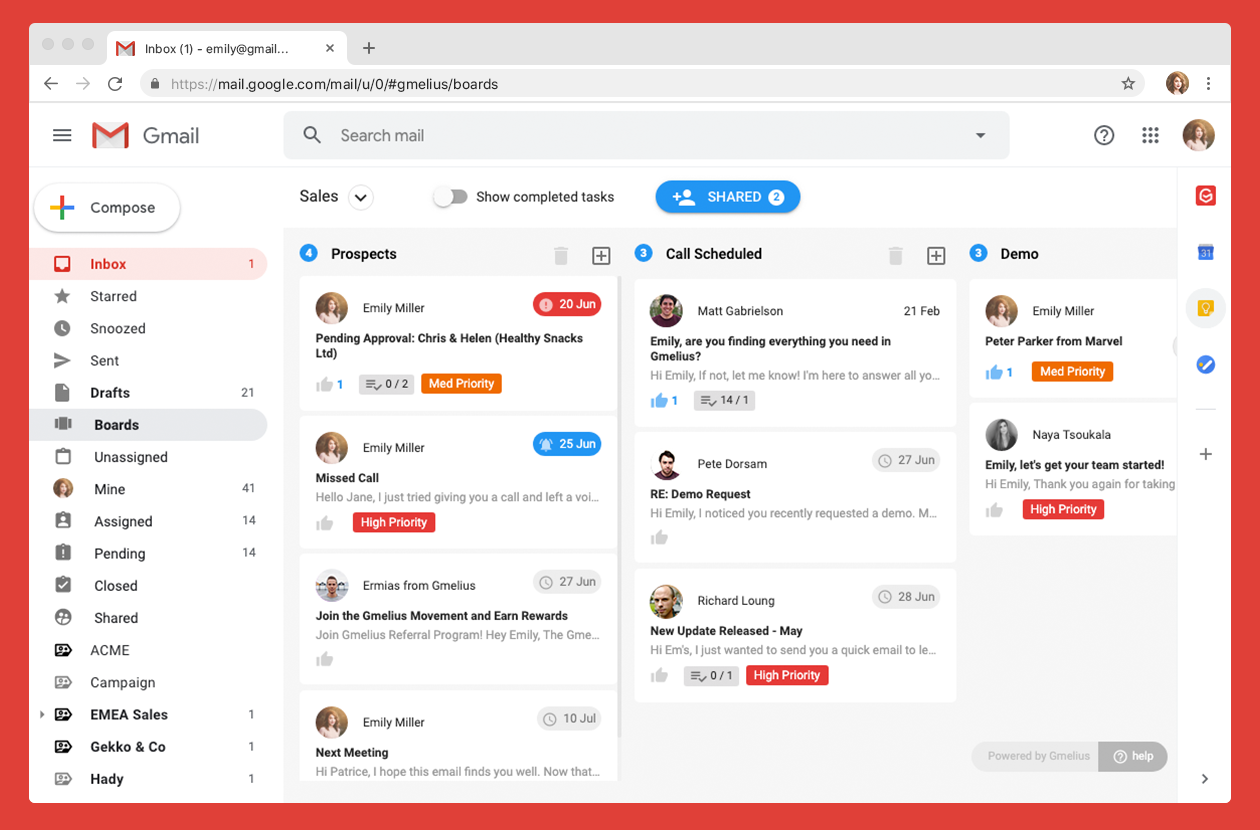Click the High Priority tag on Missed Call
This screenshot has width=1260, height=830.
(394, 522)
